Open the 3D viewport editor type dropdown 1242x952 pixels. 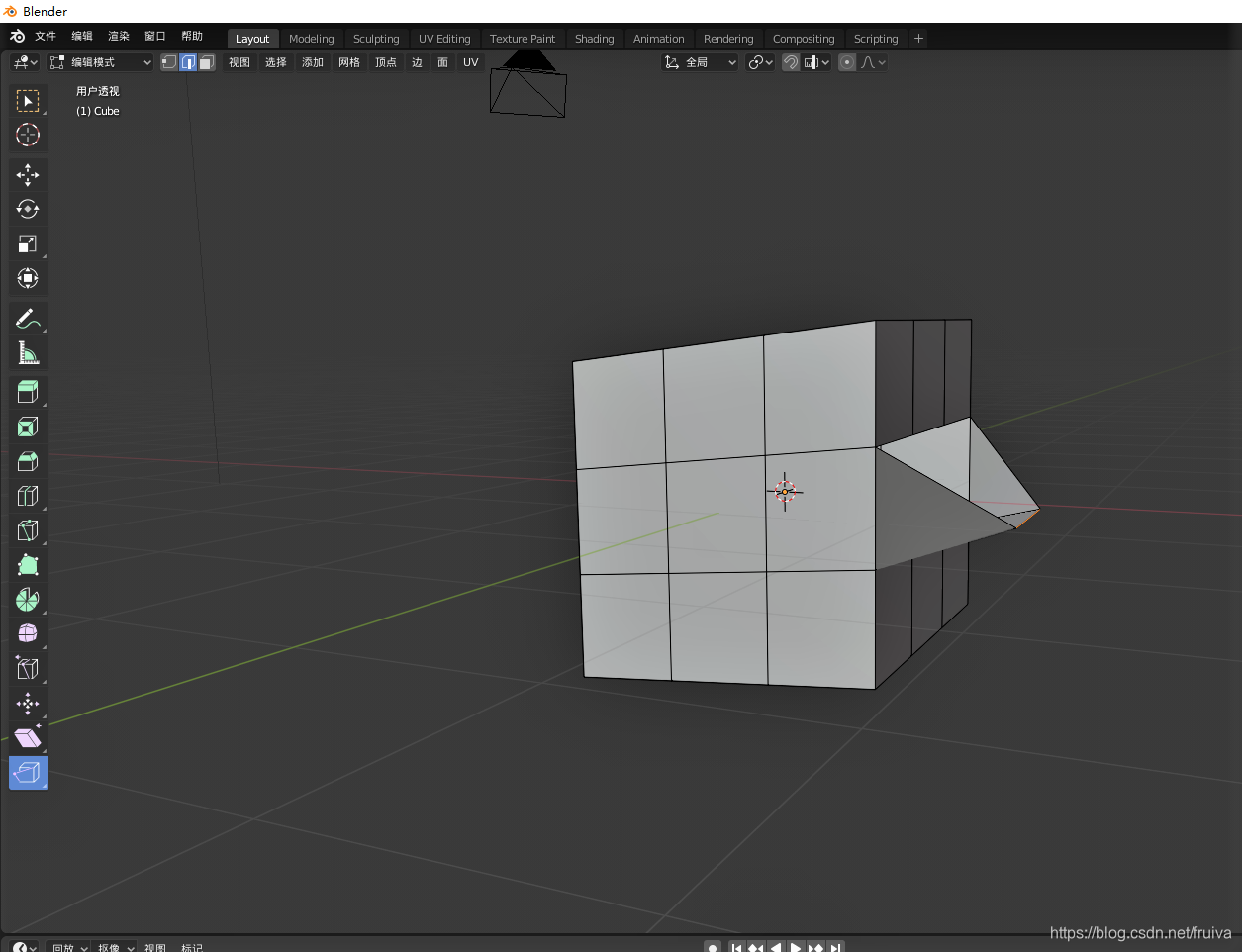(25, 62)
